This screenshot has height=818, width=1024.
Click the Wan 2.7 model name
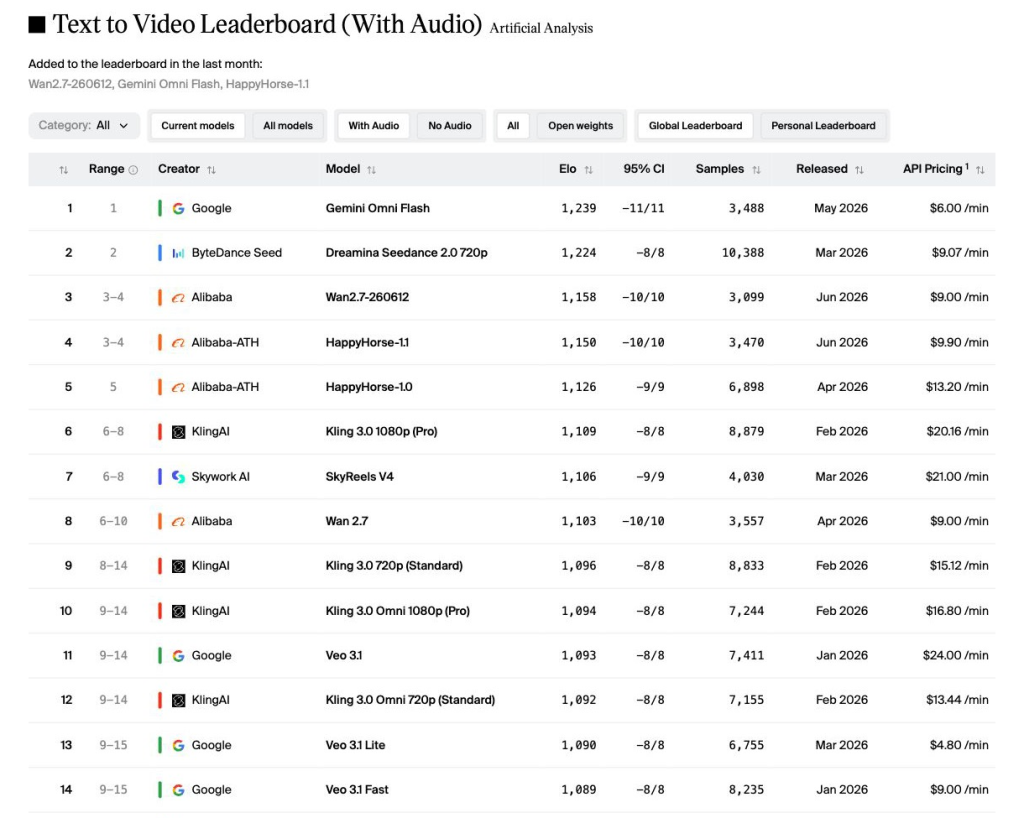pyautogui.click(x=347, y=522)
